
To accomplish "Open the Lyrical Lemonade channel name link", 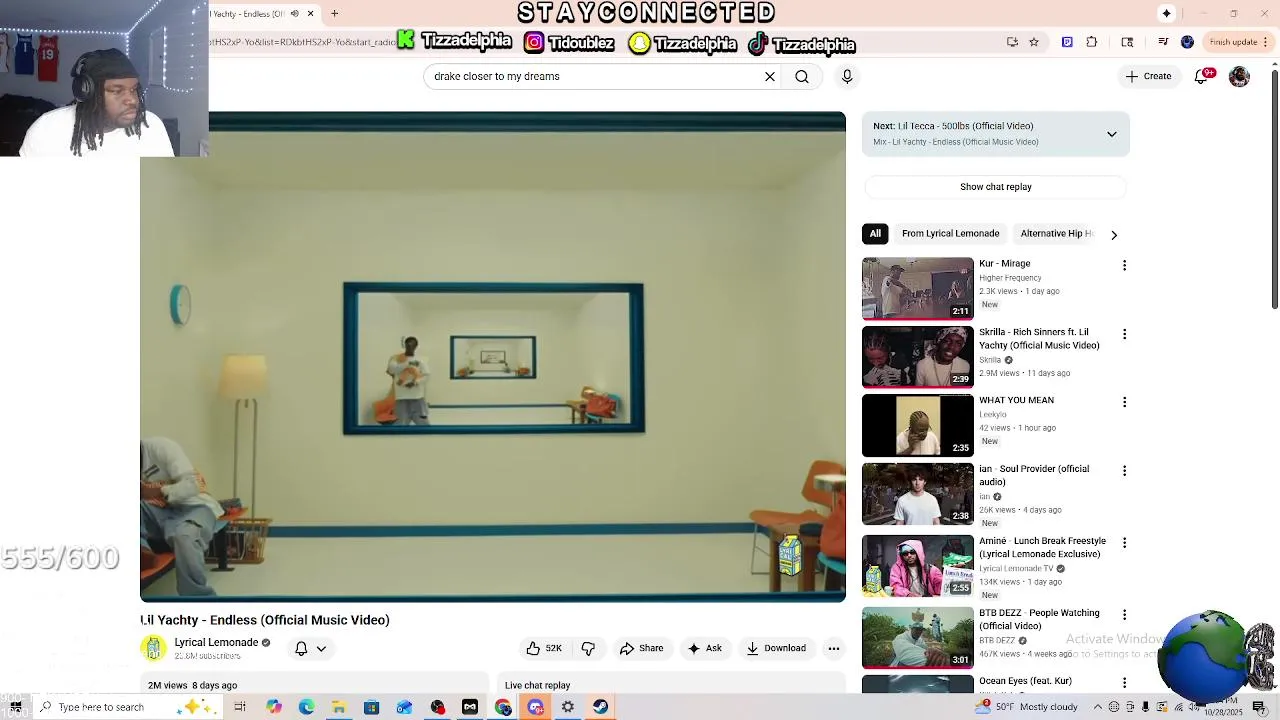I will click(x=216, y=642).
